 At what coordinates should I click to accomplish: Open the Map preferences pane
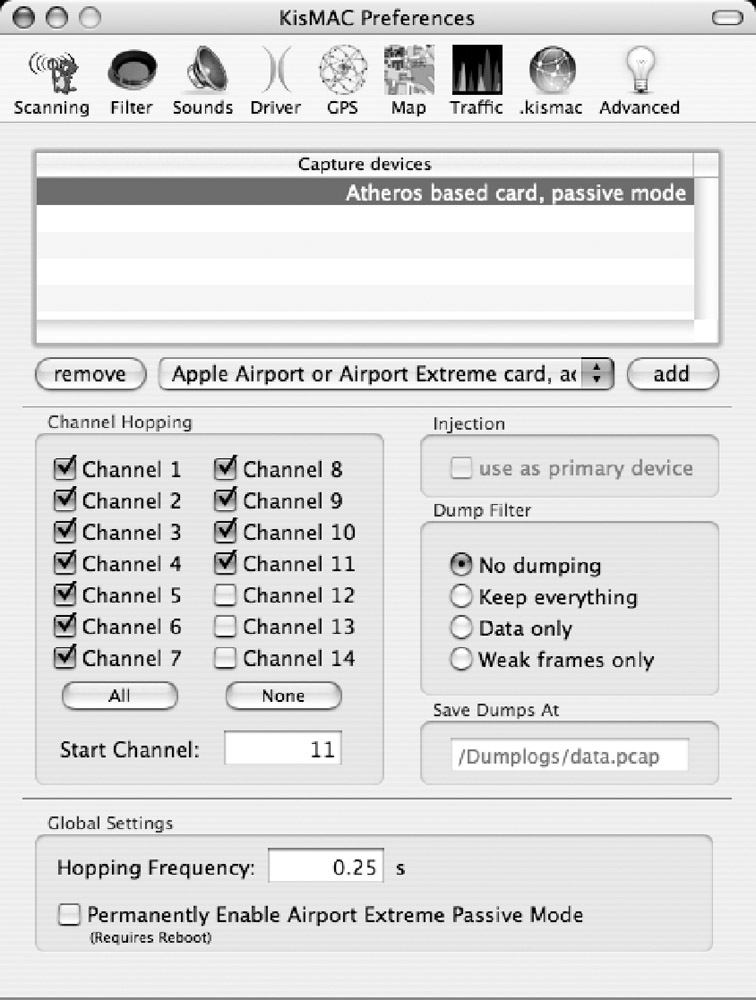(408, 82)
